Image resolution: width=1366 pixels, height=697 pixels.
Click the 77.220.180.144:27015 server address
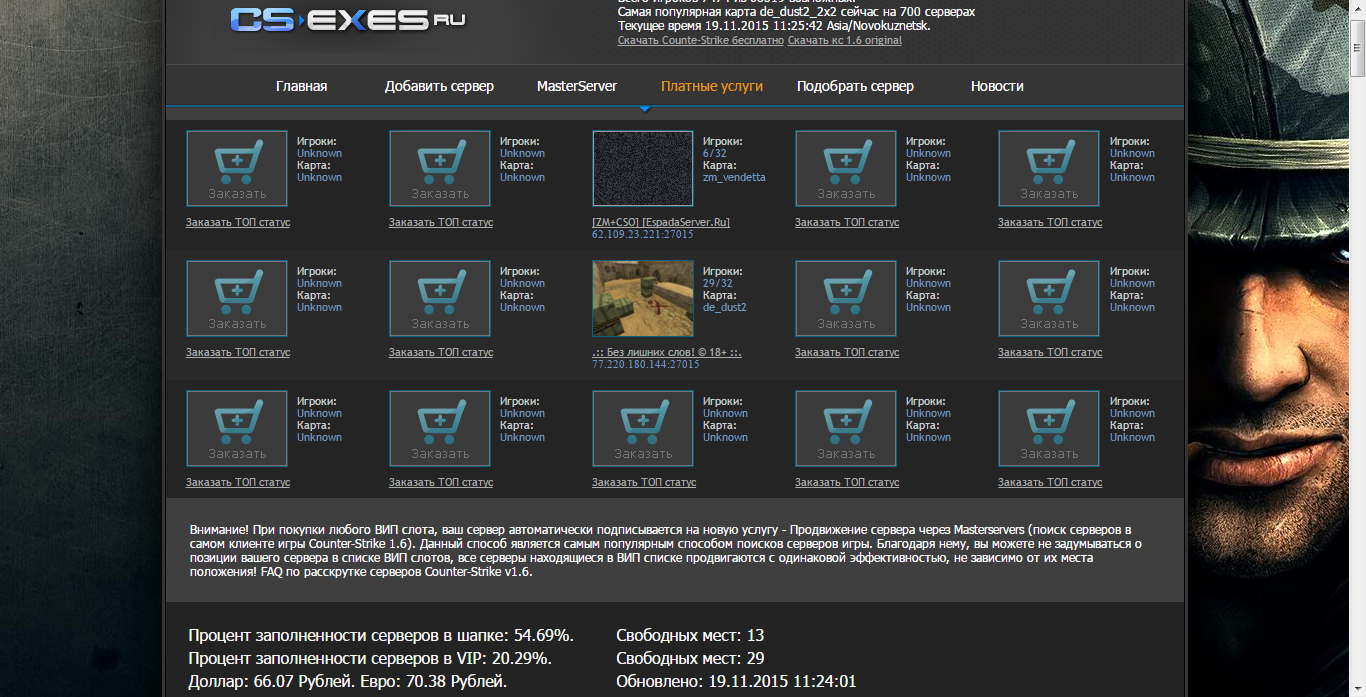pos(646,364)
